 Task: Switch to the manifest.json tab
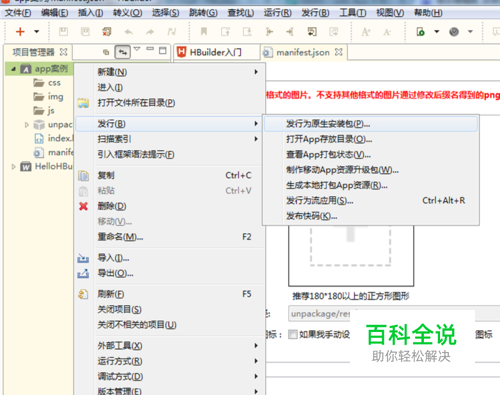(303, 52)
